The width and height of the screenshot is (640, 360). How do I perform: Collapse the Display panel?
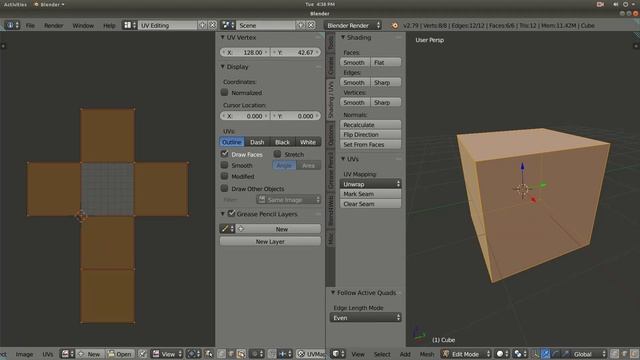pyautogui.click(x=223, y=67)
